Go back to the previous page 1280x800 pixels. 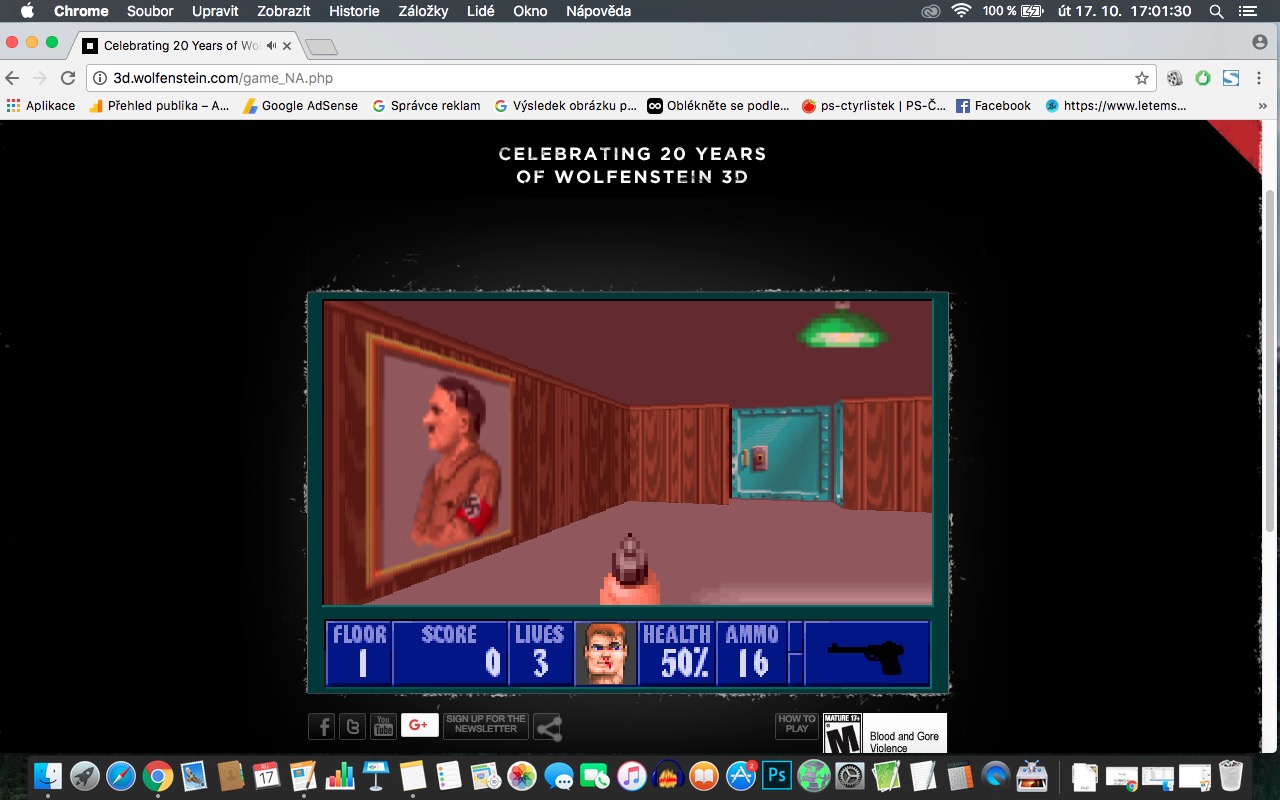(13, 78)
